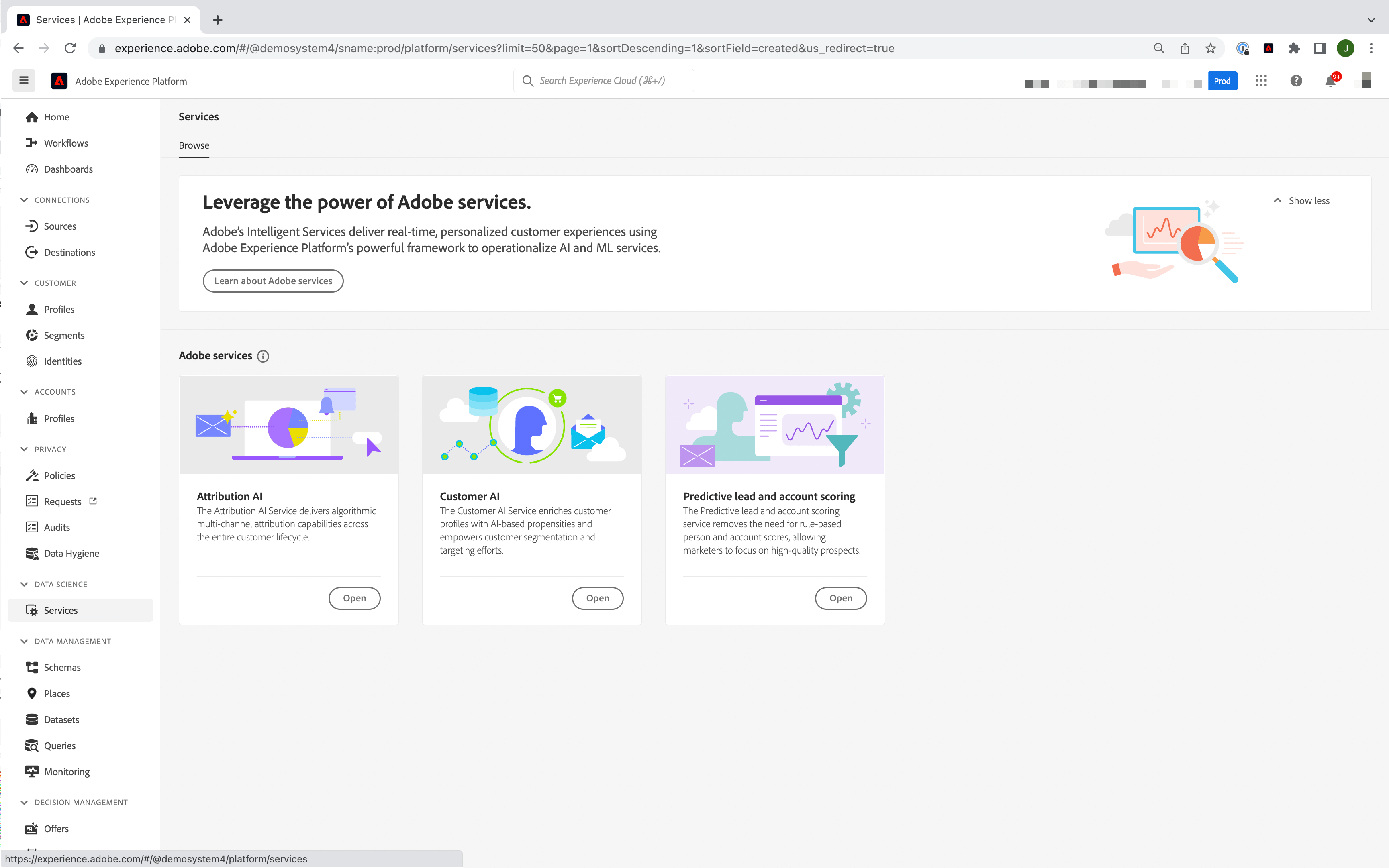Toggle the app grid switcher icon
The width and height of the screenshot is (1389, 868).
click(1261, 81)
